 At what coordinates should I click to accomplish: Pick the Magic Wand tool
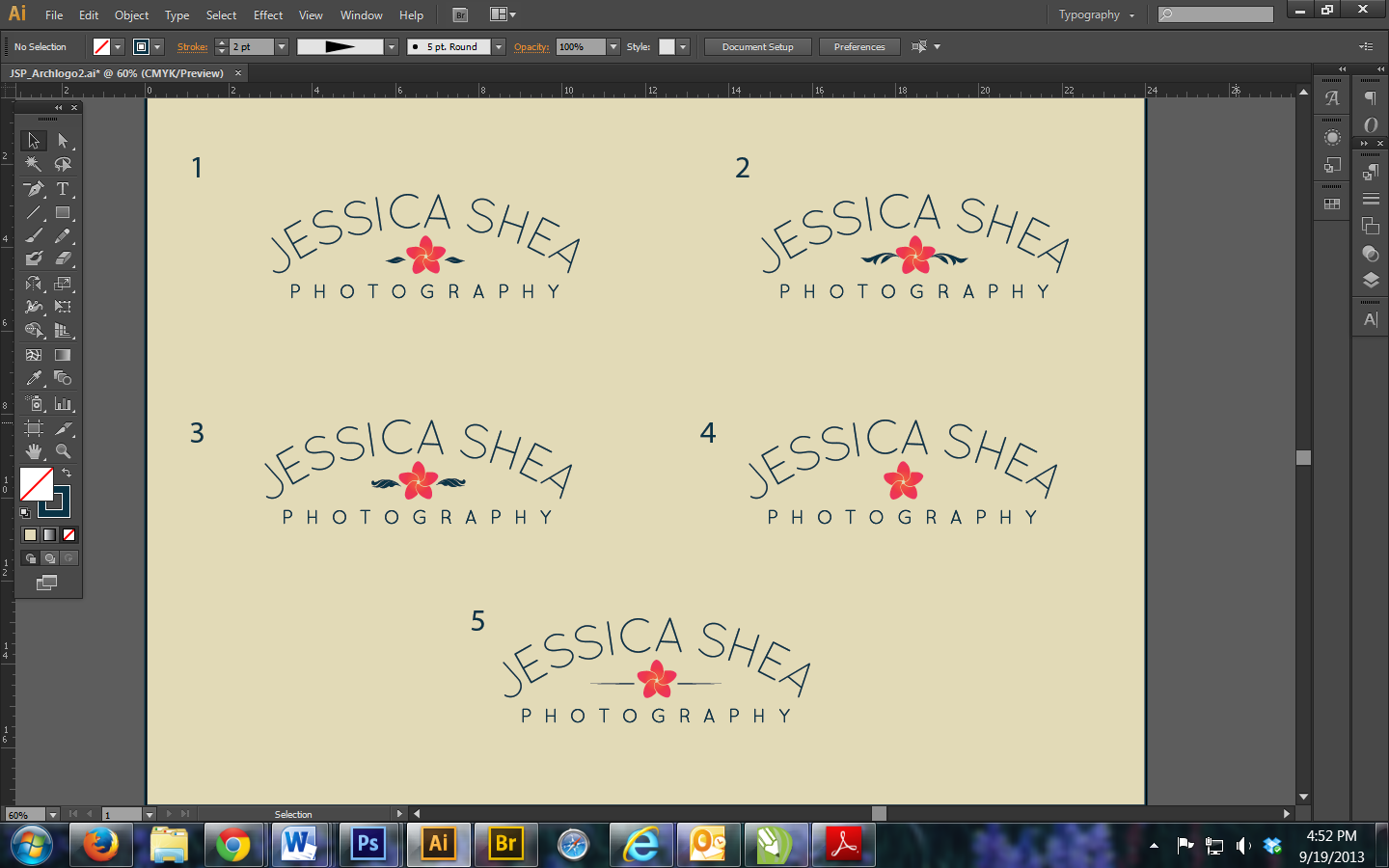coord(34,164)
